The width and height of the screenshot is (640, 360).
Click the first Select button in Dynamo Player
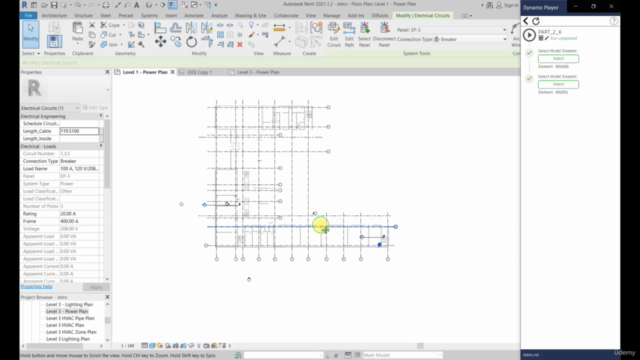click(x=558, y=59)
